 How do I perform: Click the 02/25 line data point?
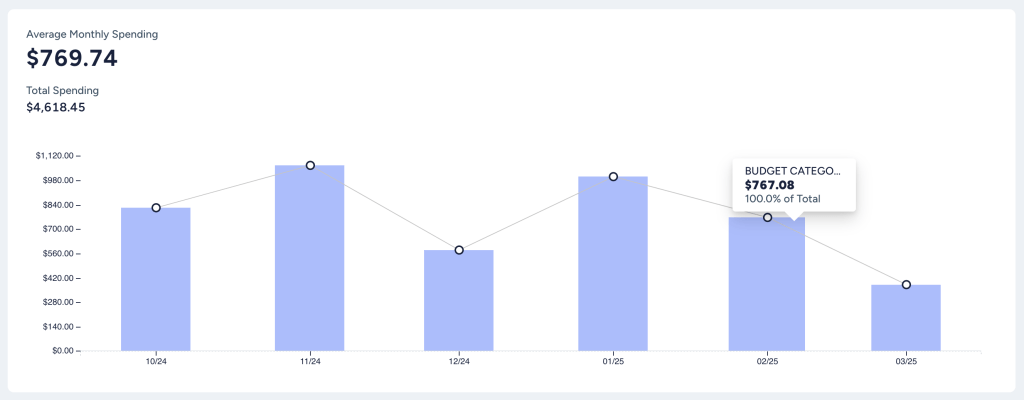768,217
